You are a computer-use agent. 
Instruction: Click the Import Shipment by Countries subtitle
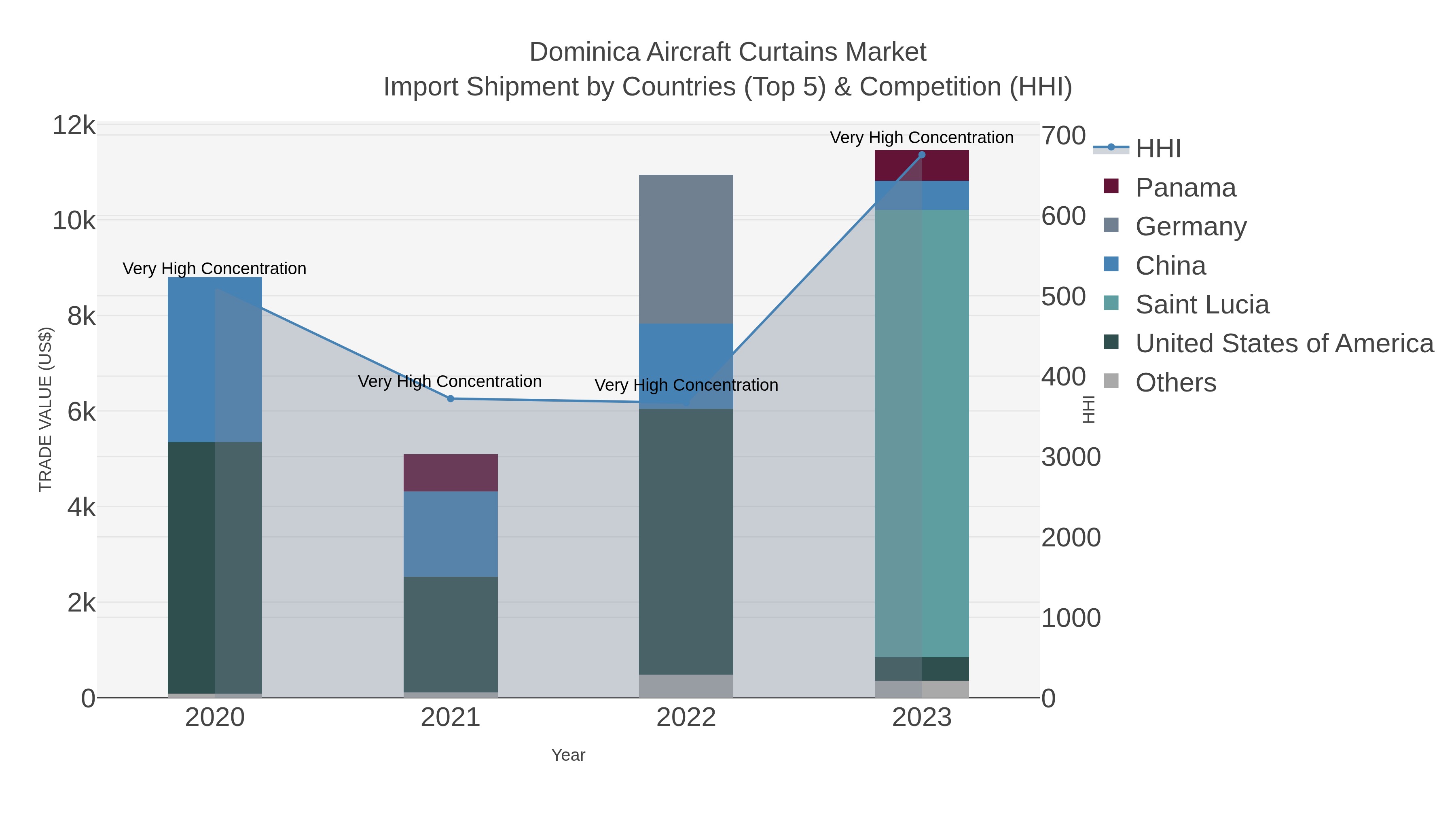point(728,87)
